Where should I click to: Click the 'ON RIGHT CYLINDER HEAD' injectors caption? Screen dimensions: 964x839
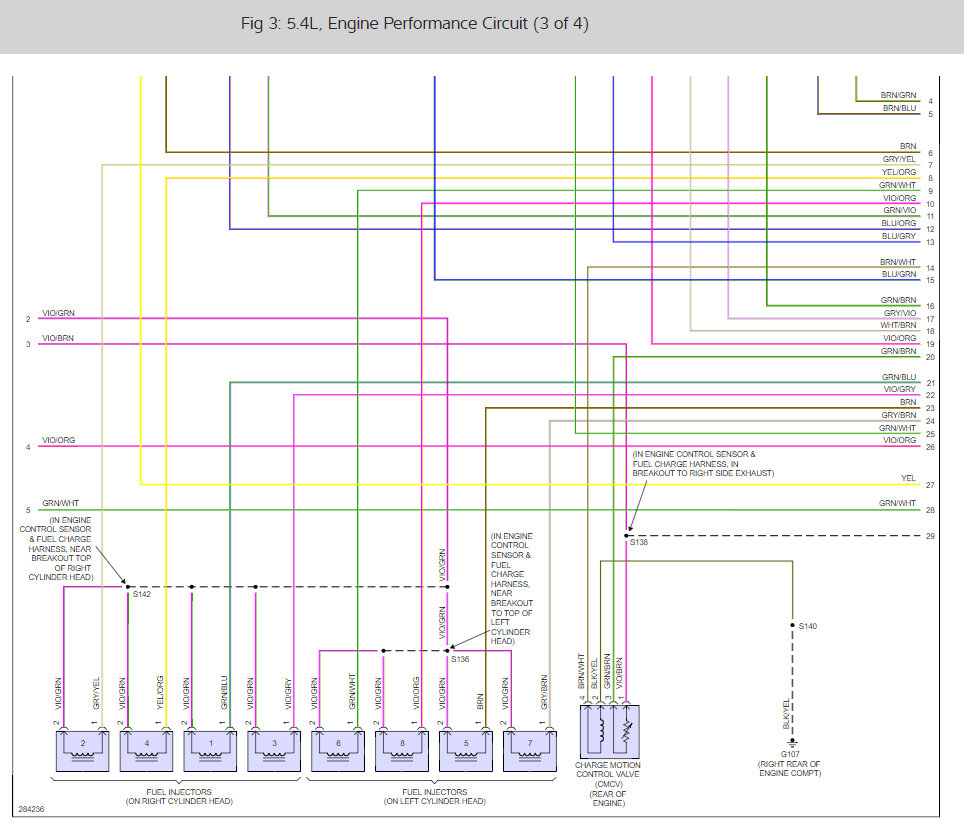point(179,802)
